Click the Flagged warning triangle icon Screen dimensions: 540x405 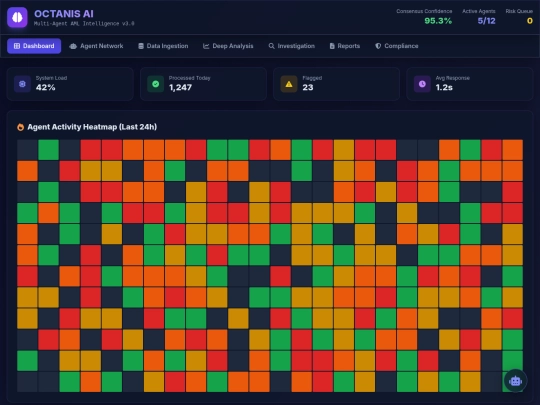pyautogui.click(x=289, y=84)
